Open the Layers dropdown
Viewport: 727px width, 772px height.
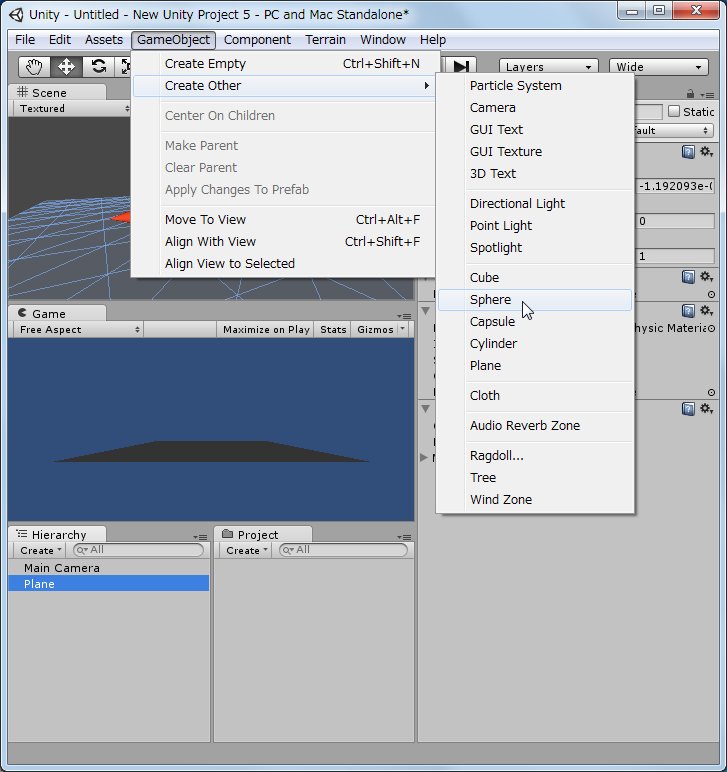[548, 67]
